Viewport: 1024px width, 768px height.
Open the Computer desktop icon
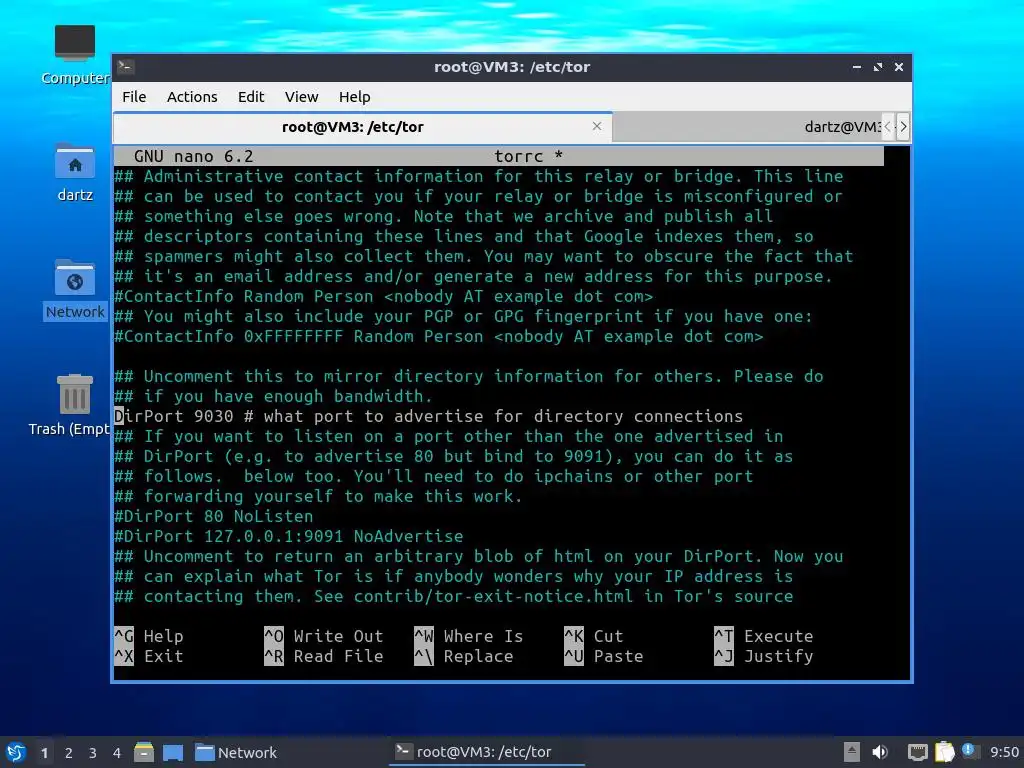pyautogui.click(x=74, y=55)
